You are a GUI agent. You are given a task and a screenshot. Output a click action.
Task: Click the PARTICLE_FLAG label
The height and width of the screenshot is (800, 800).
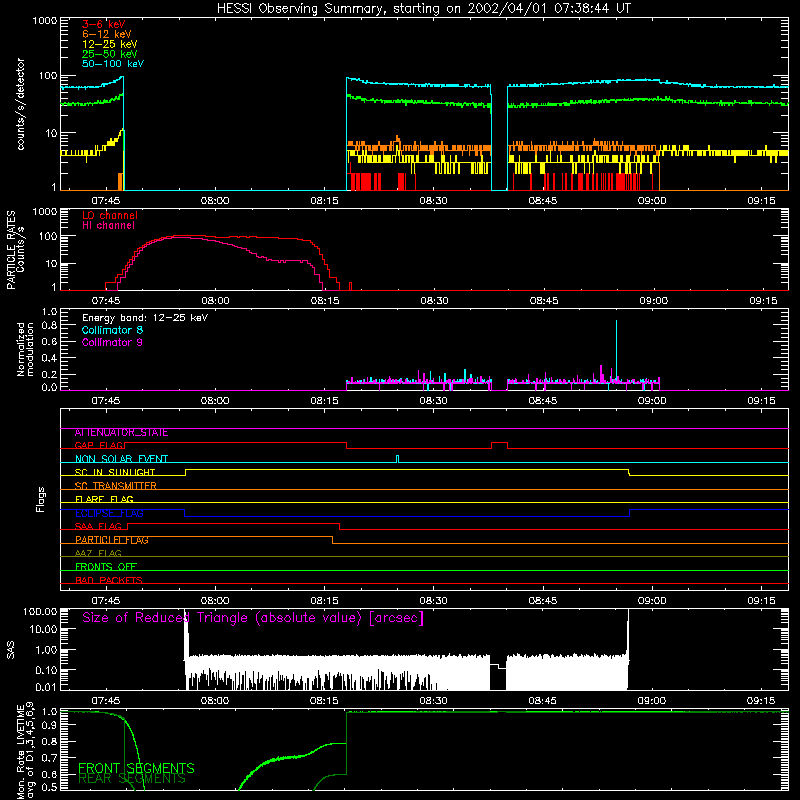112,540
